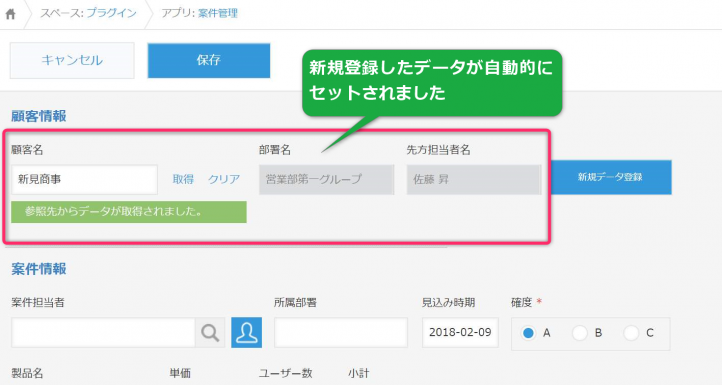
Task: Click the blue user picker icon
Action: tap(246, 332)
